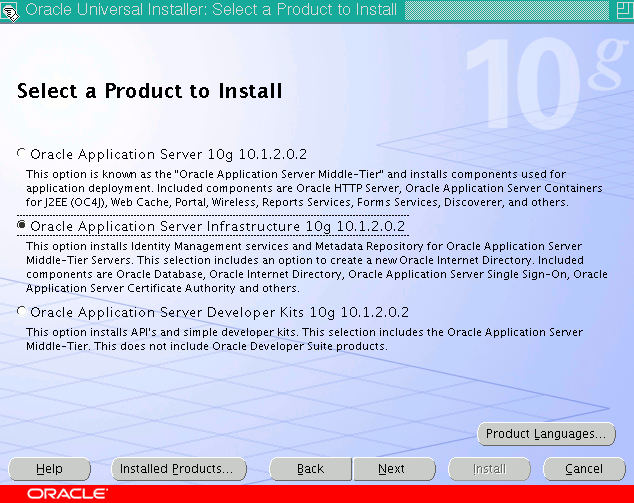Open Product Languages dialog
The image size is (634, 503).
546,434
